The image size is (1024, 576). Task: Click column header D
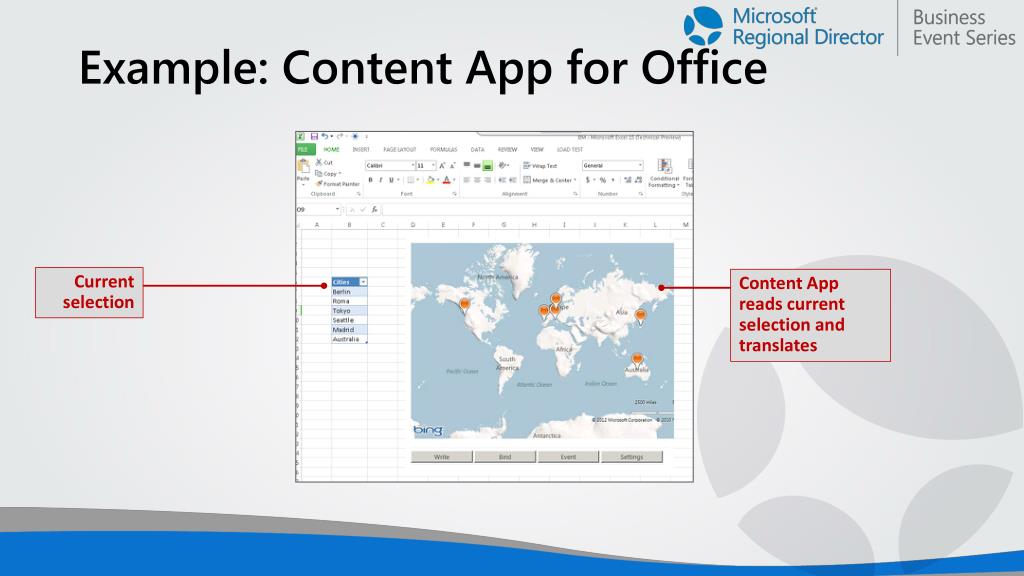point(413,225)
